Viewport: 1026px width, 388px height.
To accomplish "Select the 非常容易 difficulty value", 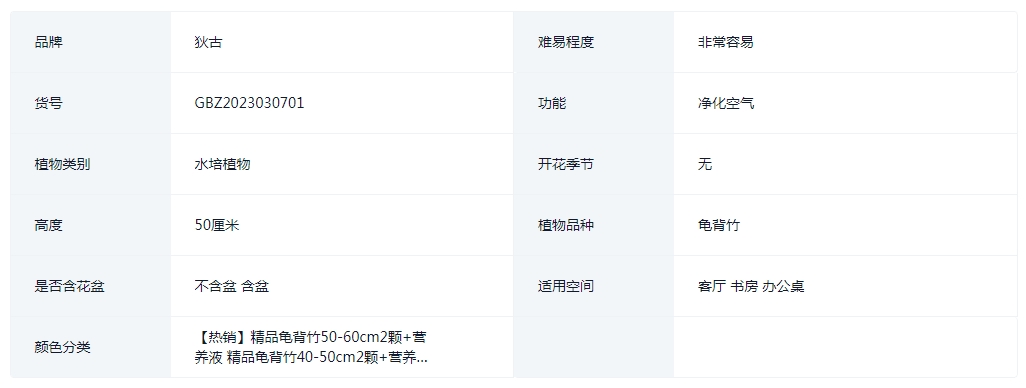I will coord(726,43).
